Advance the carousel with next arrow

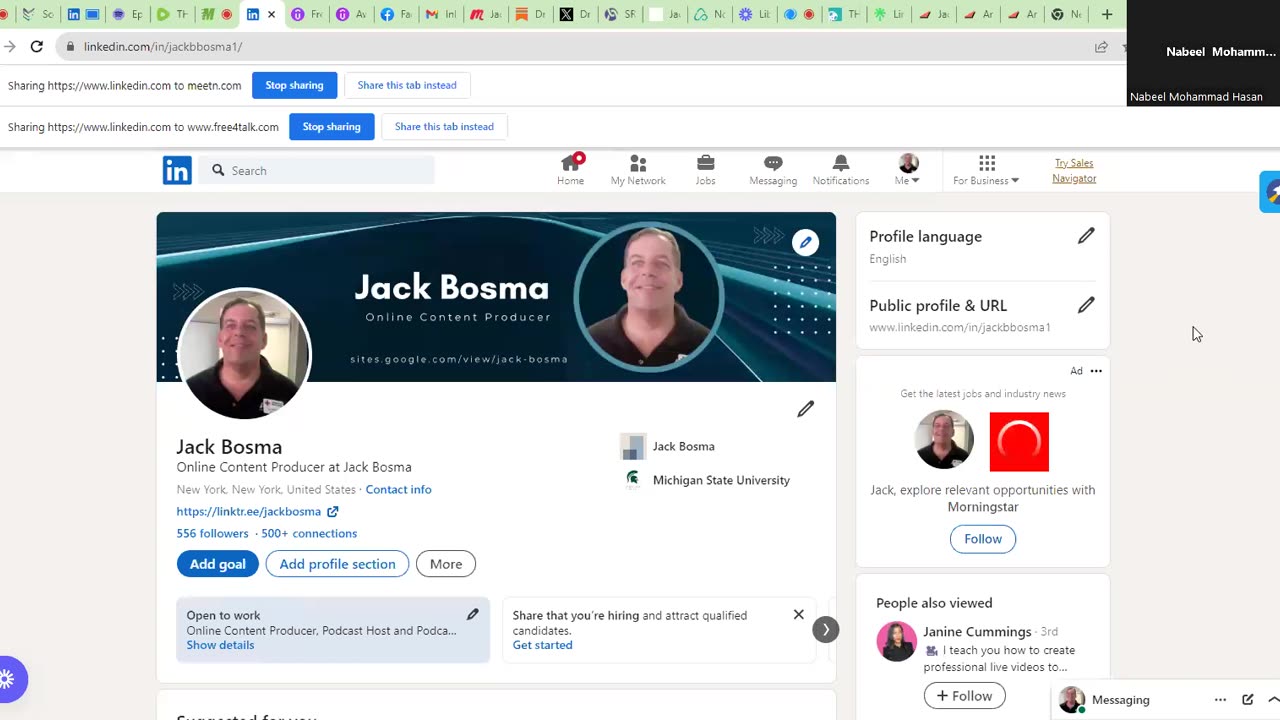point(826,629)
